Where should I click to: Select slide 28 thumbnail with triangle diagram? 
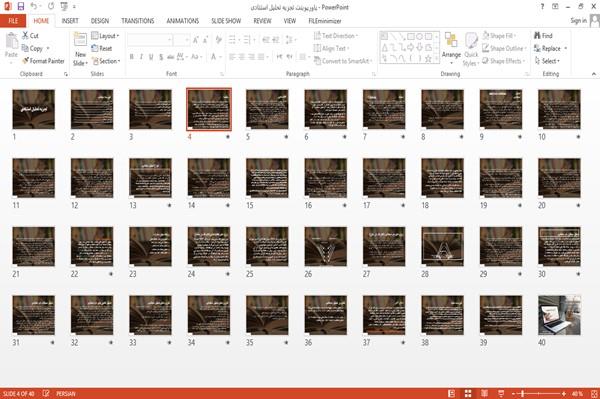(442, 246)
